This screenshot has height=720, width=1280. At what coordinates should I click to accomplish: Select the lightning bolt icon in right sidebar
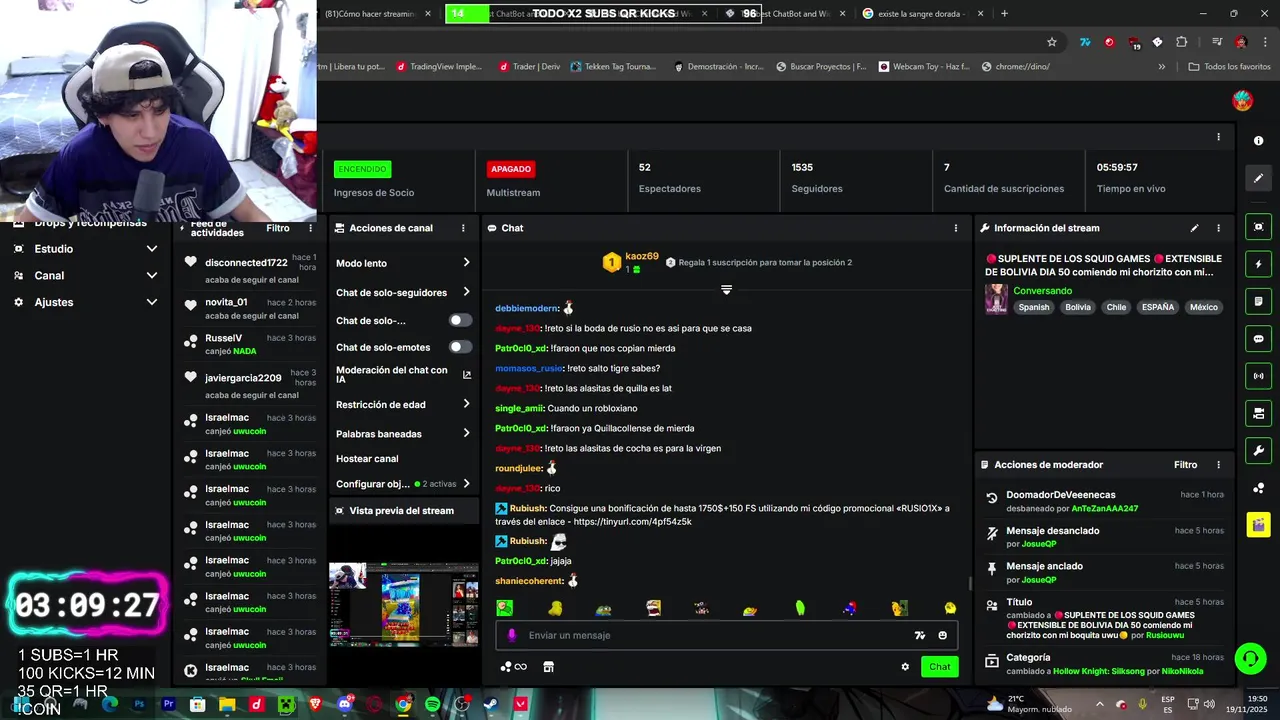coord(1258,264)
